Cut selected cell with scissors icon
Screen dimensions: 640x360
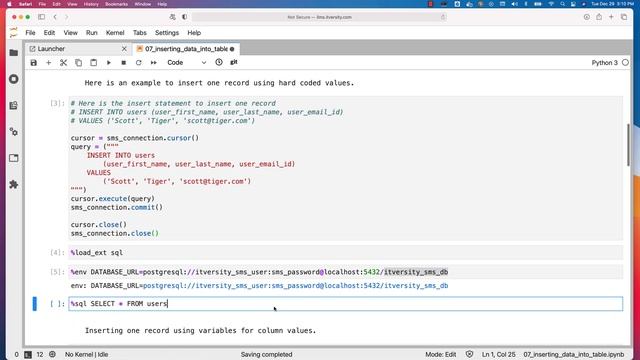click(x=63, y=63)
